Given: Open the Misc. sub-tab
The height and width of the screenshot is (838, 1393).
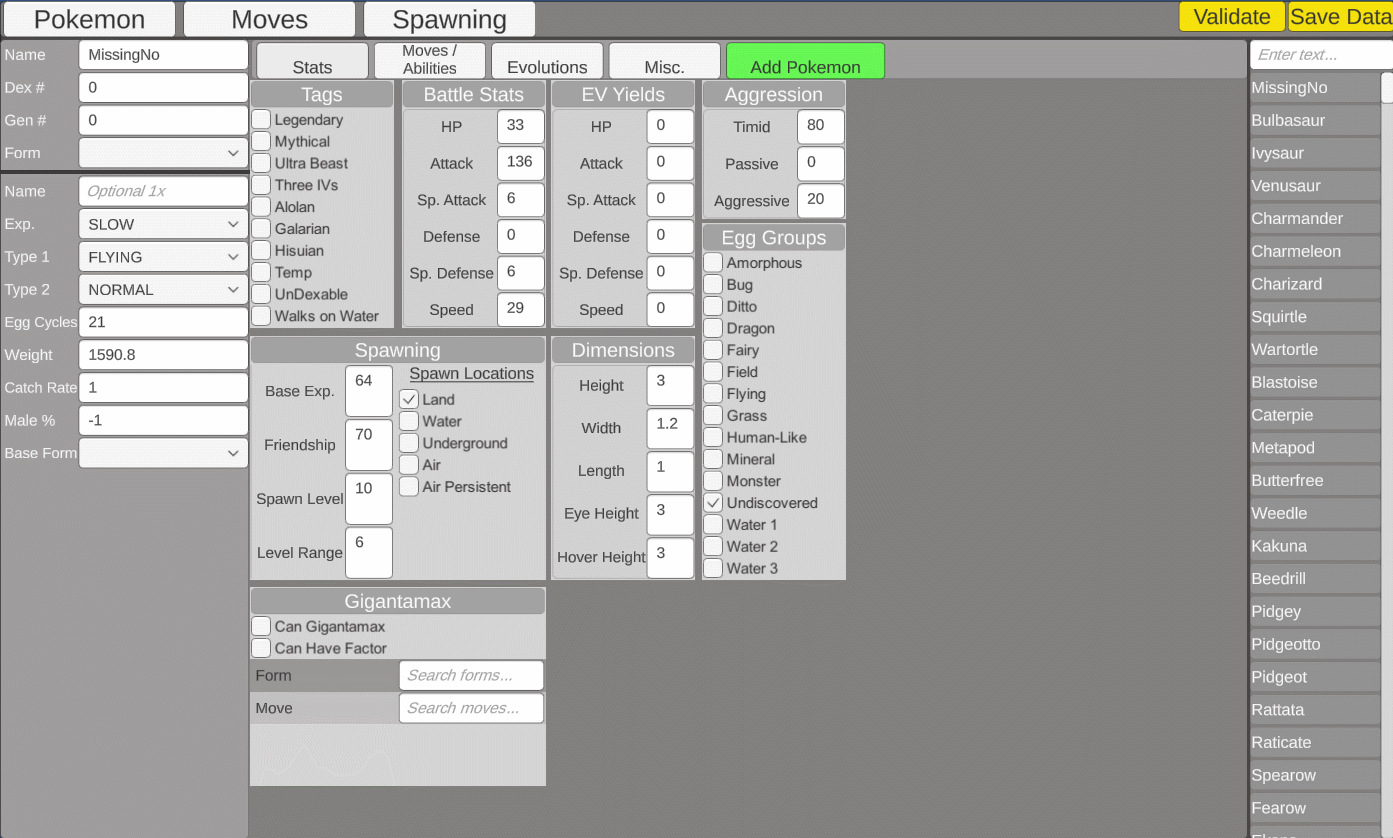Looking at the screenshot, I should pyautogui.click(x=664, y=61).
